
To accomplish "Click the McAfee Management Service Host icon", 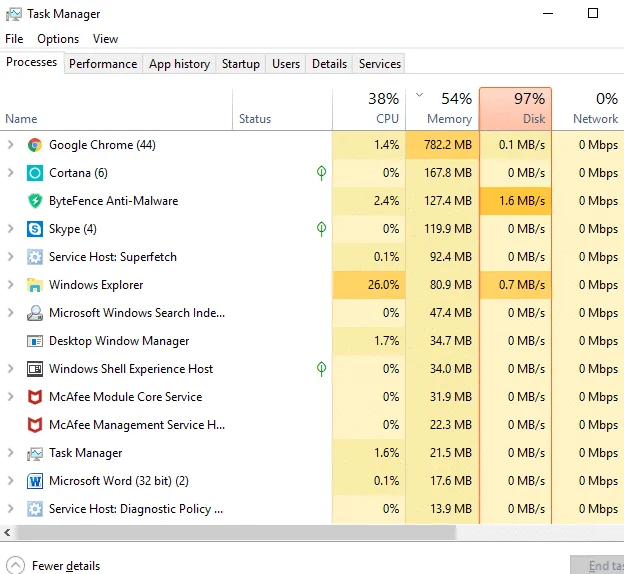I will (35, 425).
